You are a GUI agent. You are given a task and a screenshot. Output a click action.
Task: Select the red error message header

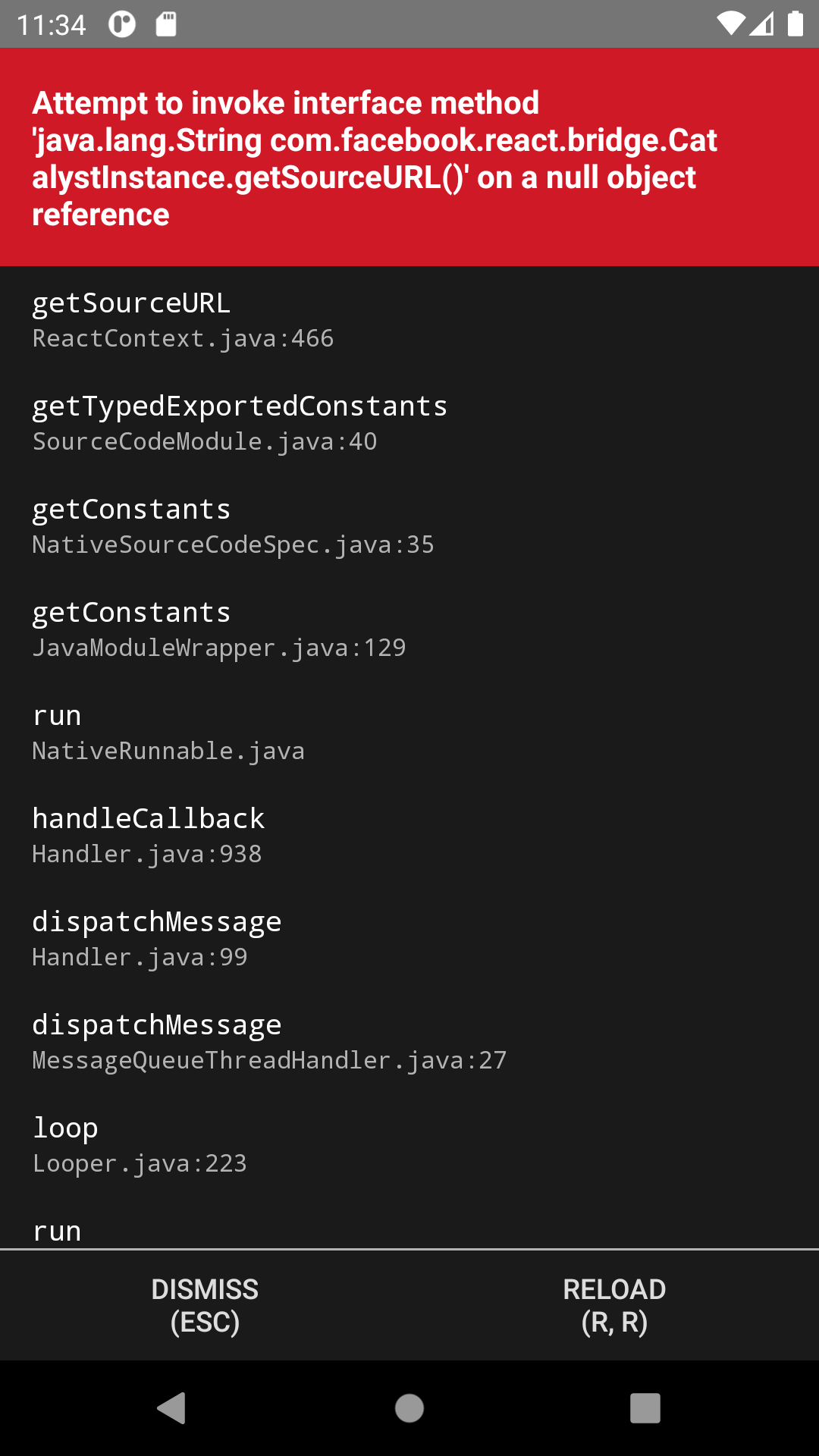pyautogui.click(x=409, y=158)
